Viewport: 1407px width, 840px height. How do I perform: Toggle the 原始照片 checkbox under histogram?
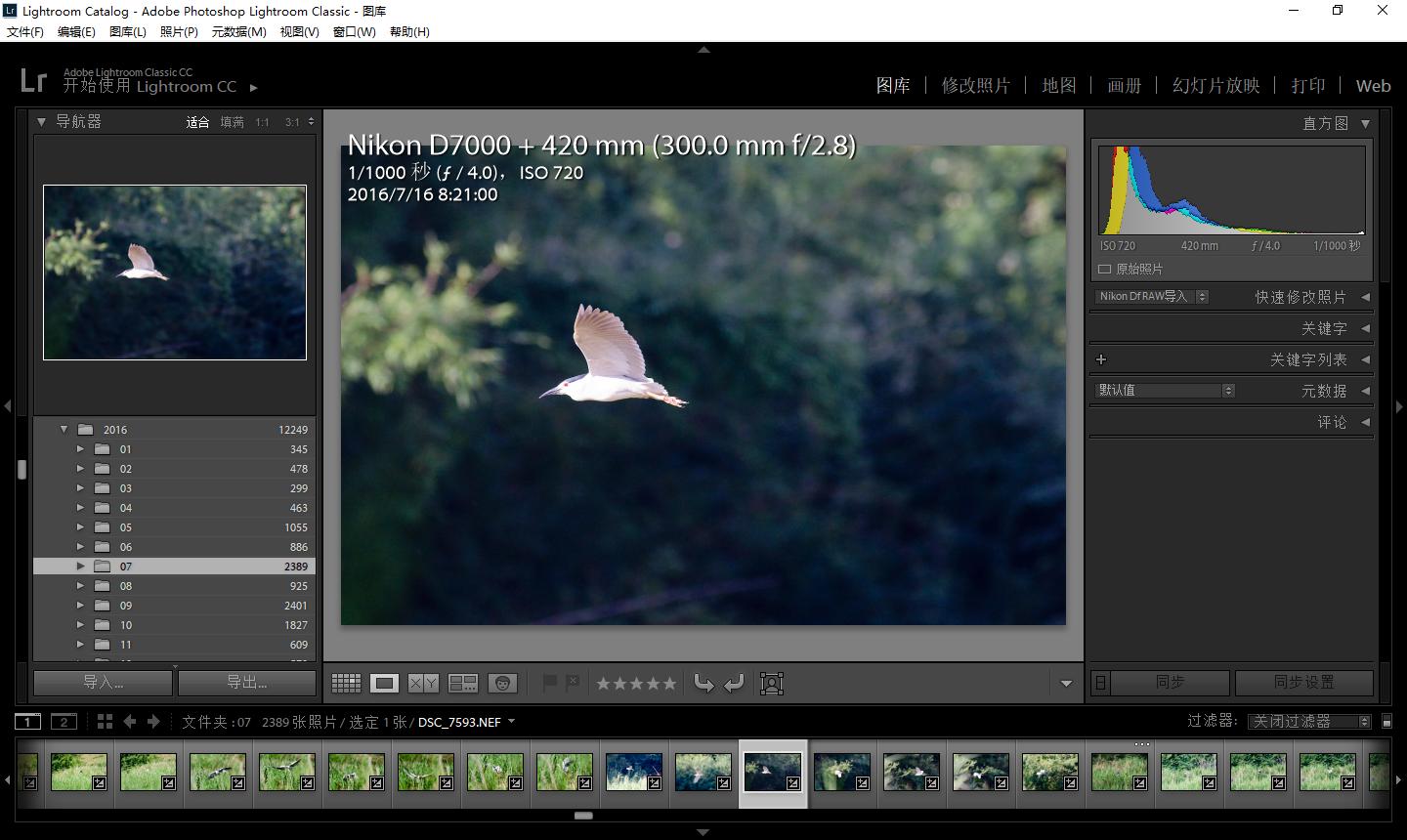click(x=1105, y=269)
